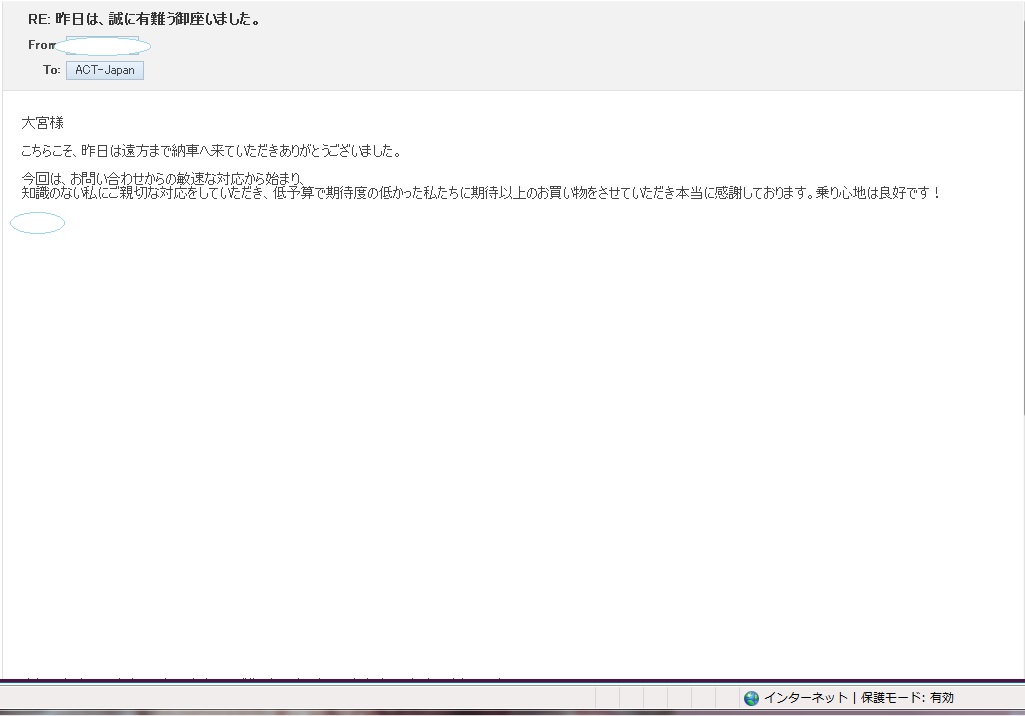The height and width of the screenshot is (716, 1025).
Task: Click the ACT-Japan recipient chip
Action: point(105,70)
